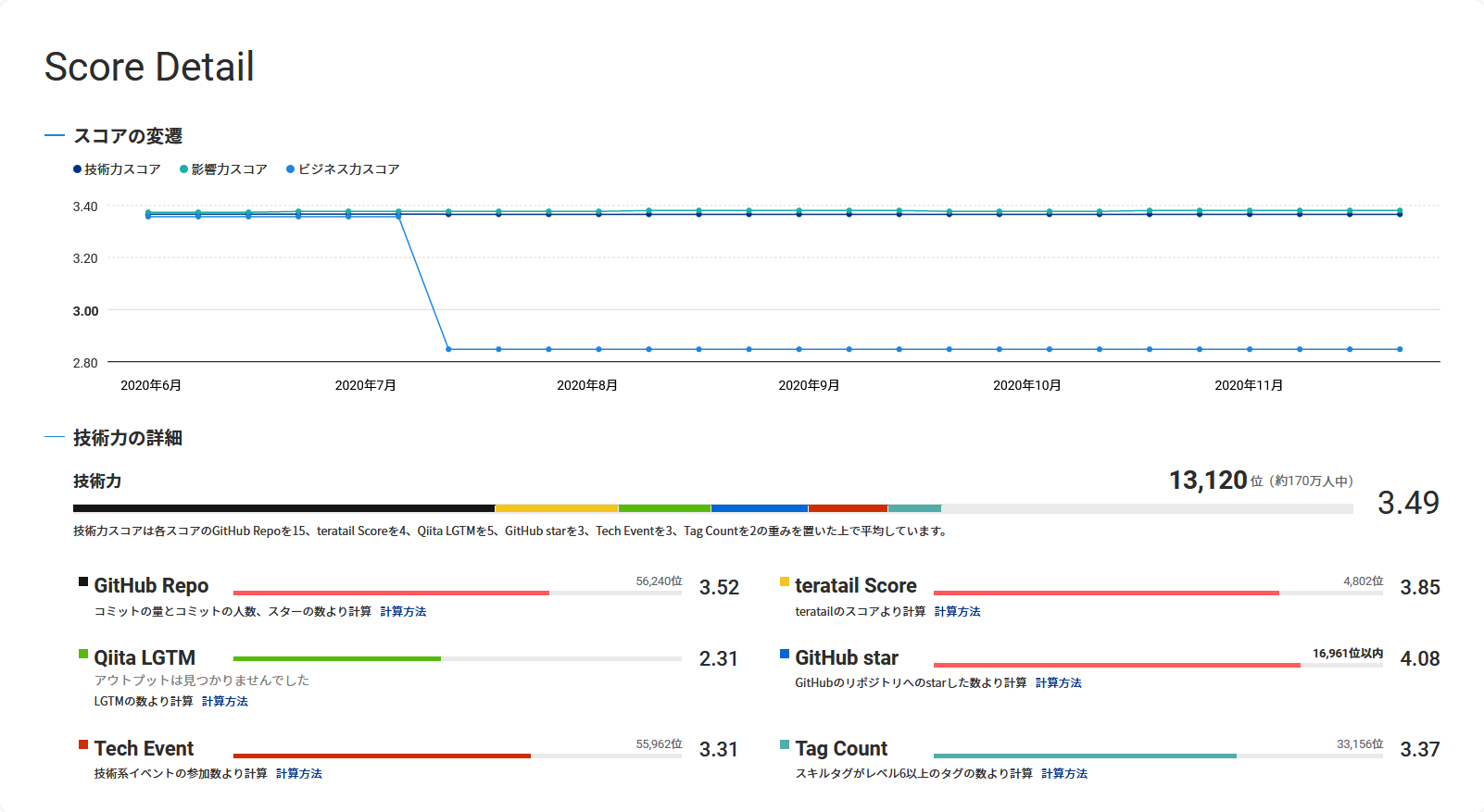The image size is (1484, 812).
Task: Open 計算方法 link under GitHub star
Action: 1058,683
